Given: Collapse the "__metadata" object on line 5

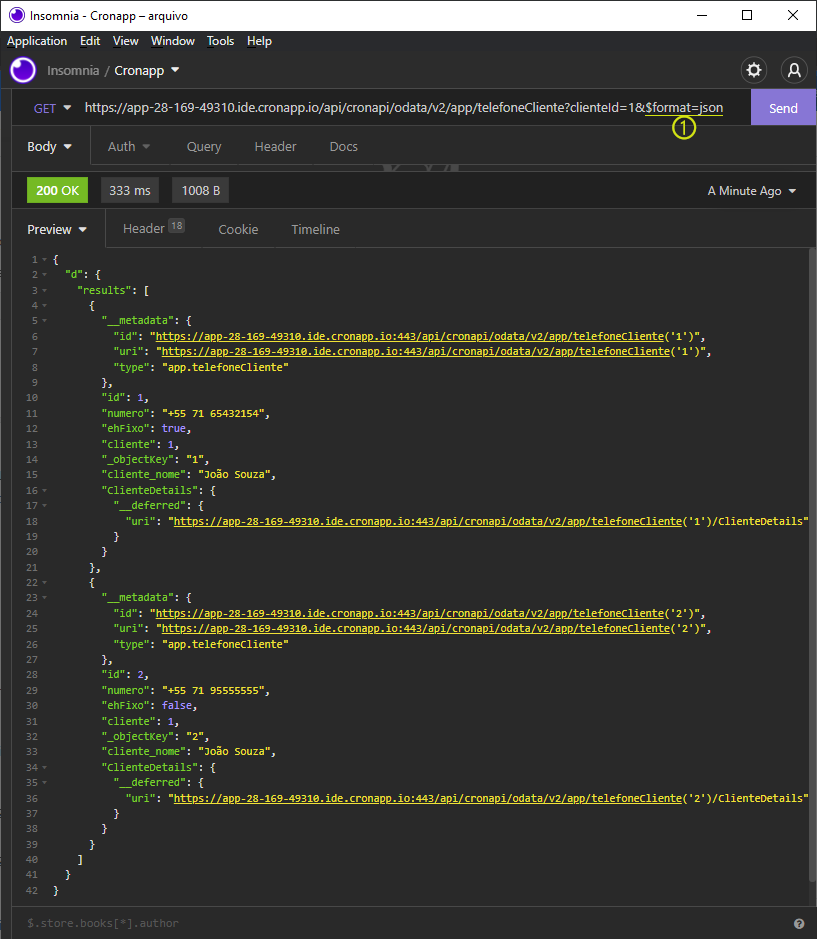Looking at the screenshot, I should coord(44,321).
